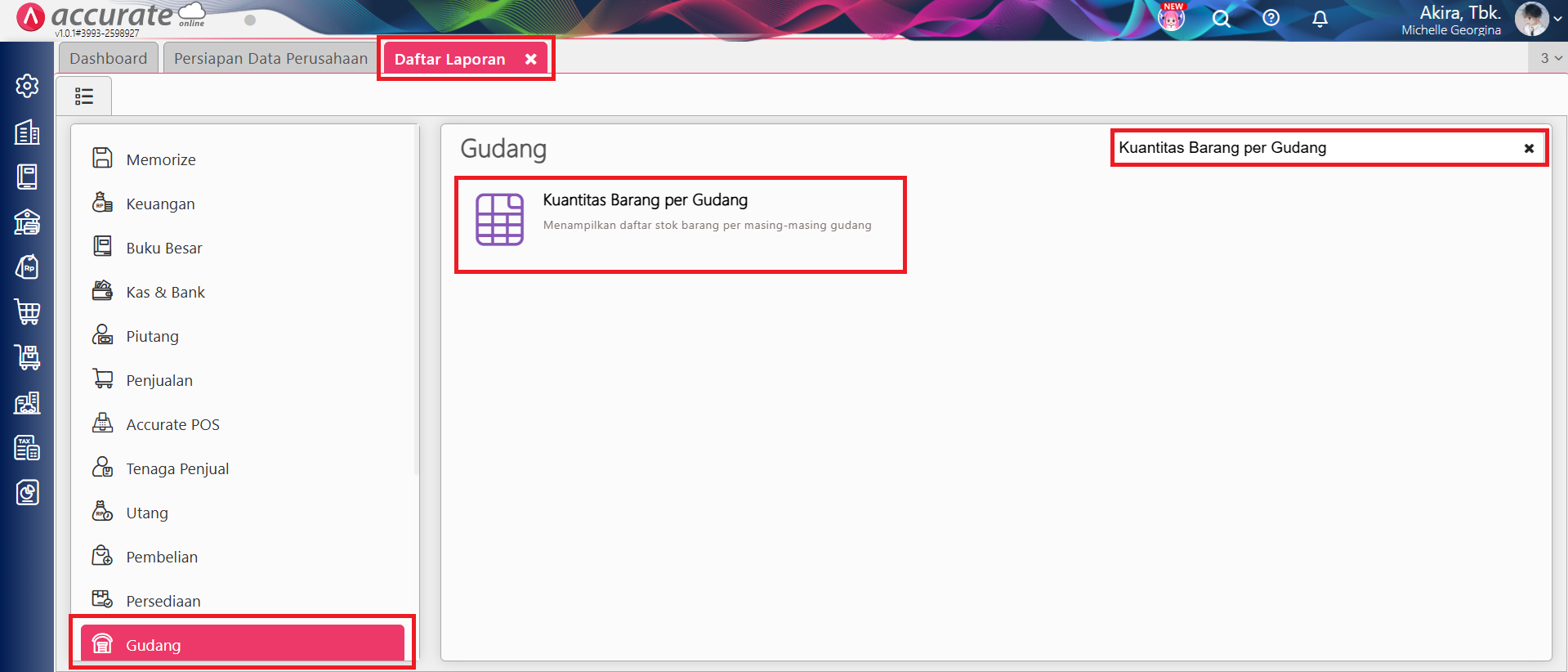1568x672 pixels.
Task: Expand the open tabs count dropdown
Action: [1550, 58]
